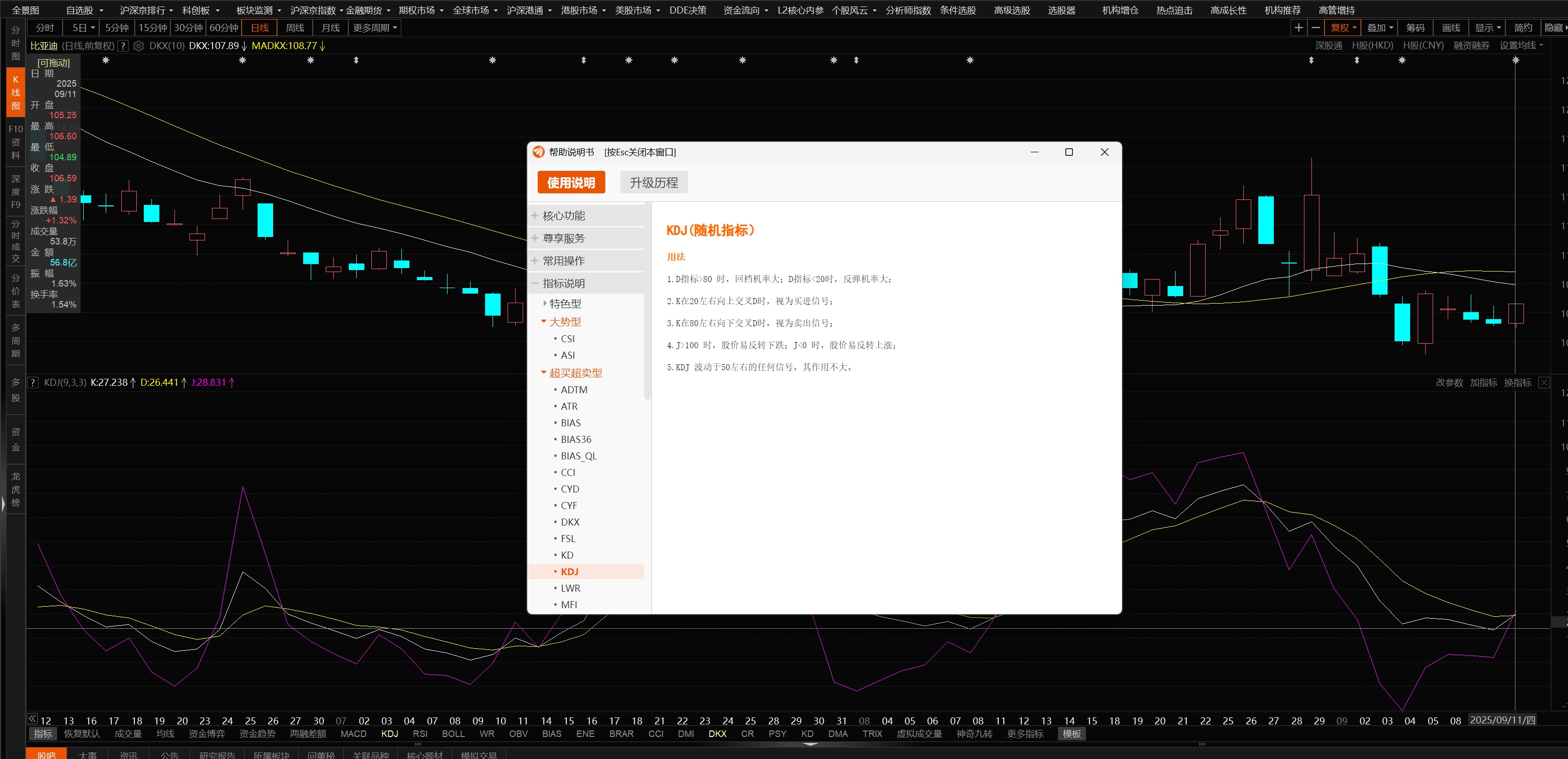1568x759 pixels.
Task: Open F10资料 in the left sidebar
Action: [x=16, y=142]
